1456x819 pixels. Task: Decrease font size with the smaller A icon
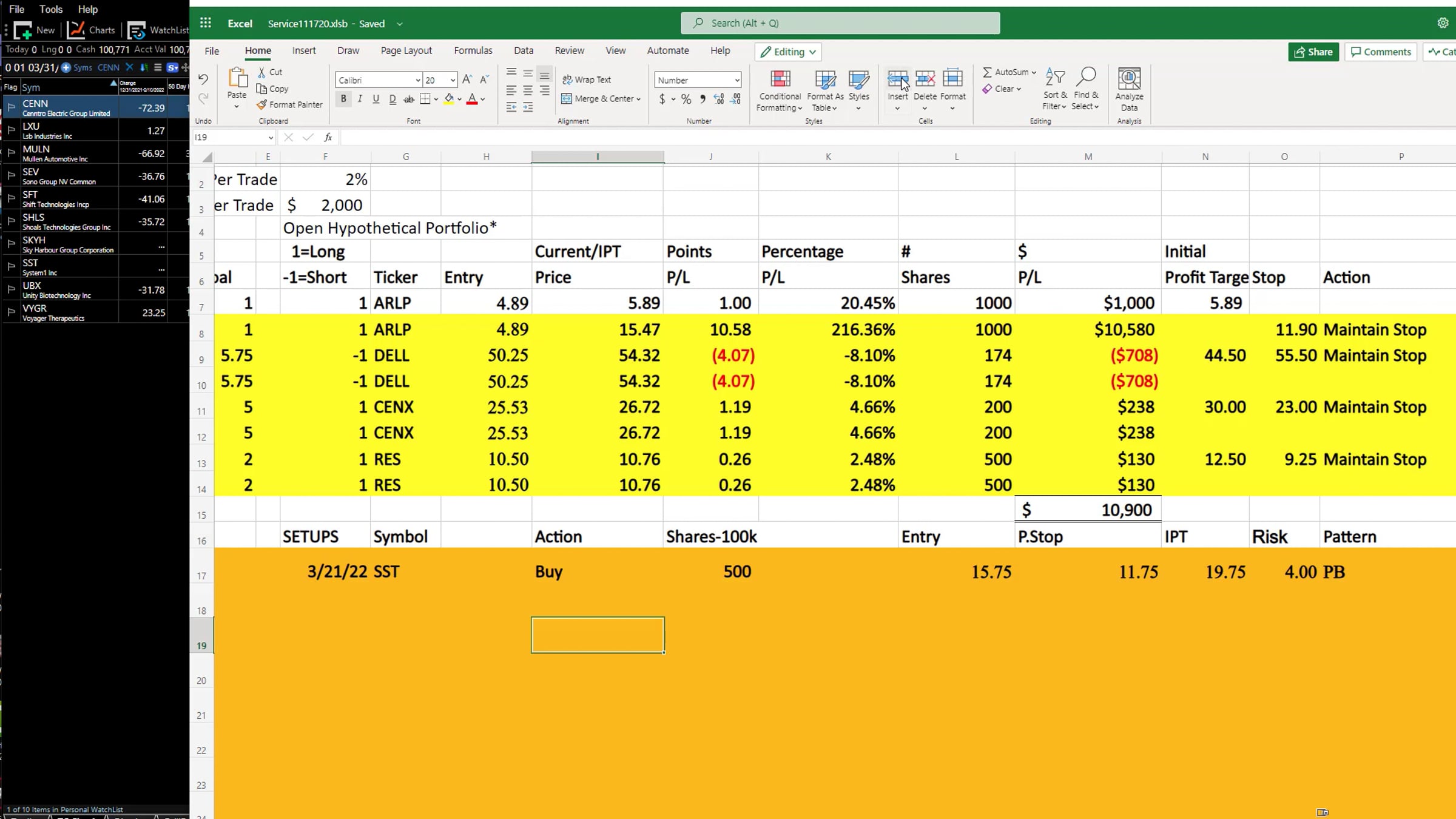484,79
